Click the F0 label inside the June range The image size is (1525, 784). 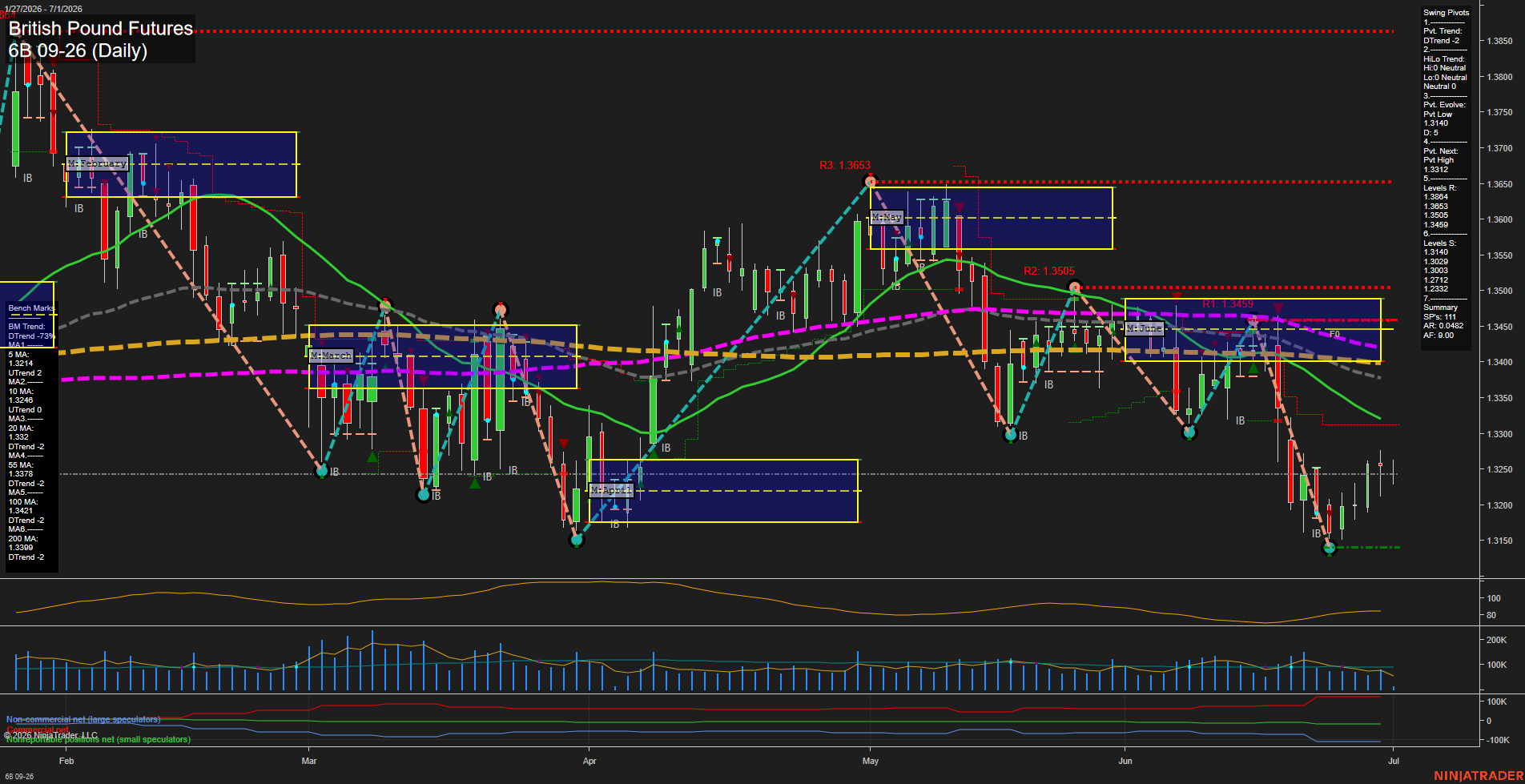point(1335,334)
